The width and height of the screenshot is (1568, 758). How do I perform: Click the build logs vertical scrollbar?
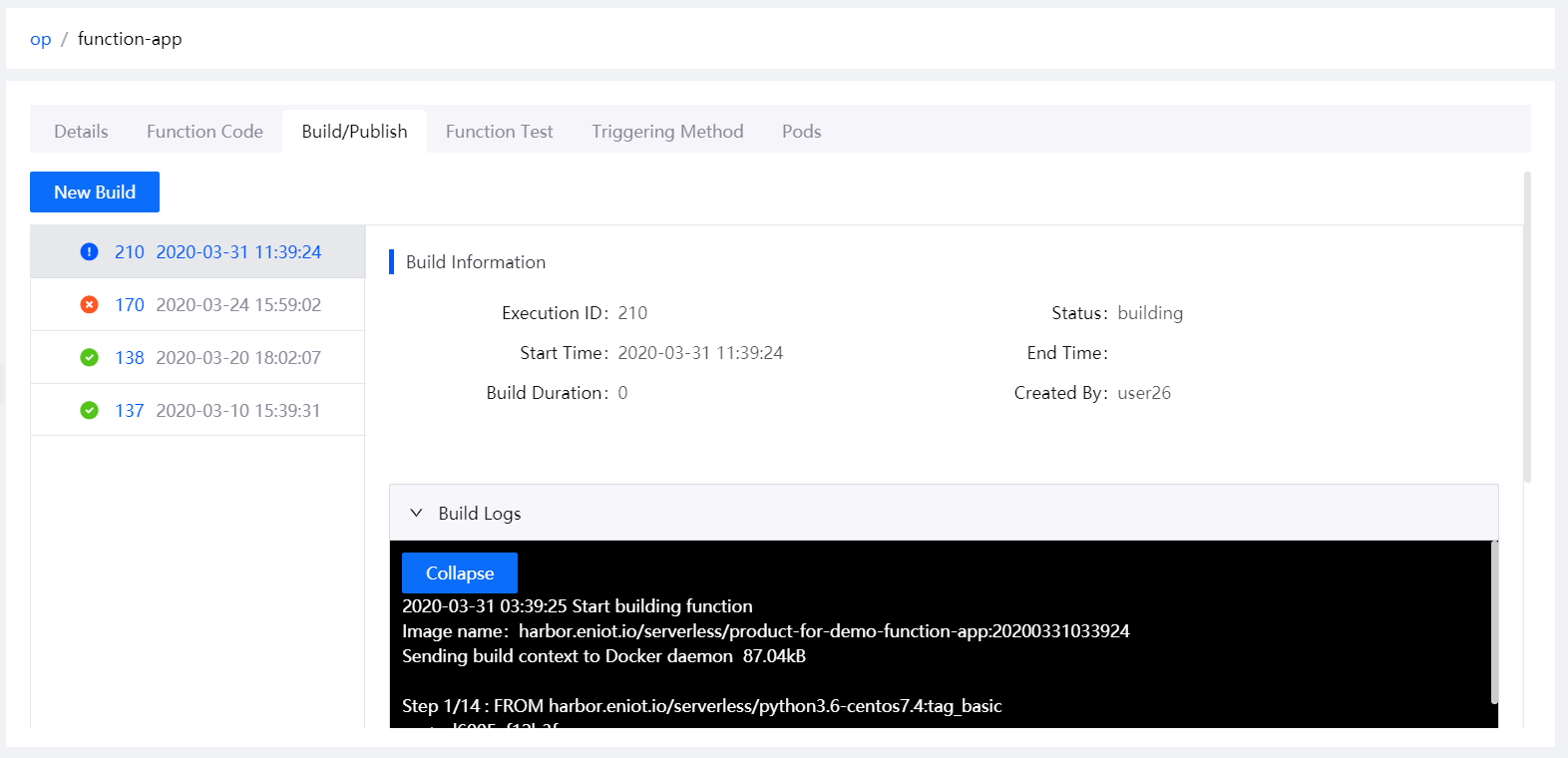coord(1493,622)
